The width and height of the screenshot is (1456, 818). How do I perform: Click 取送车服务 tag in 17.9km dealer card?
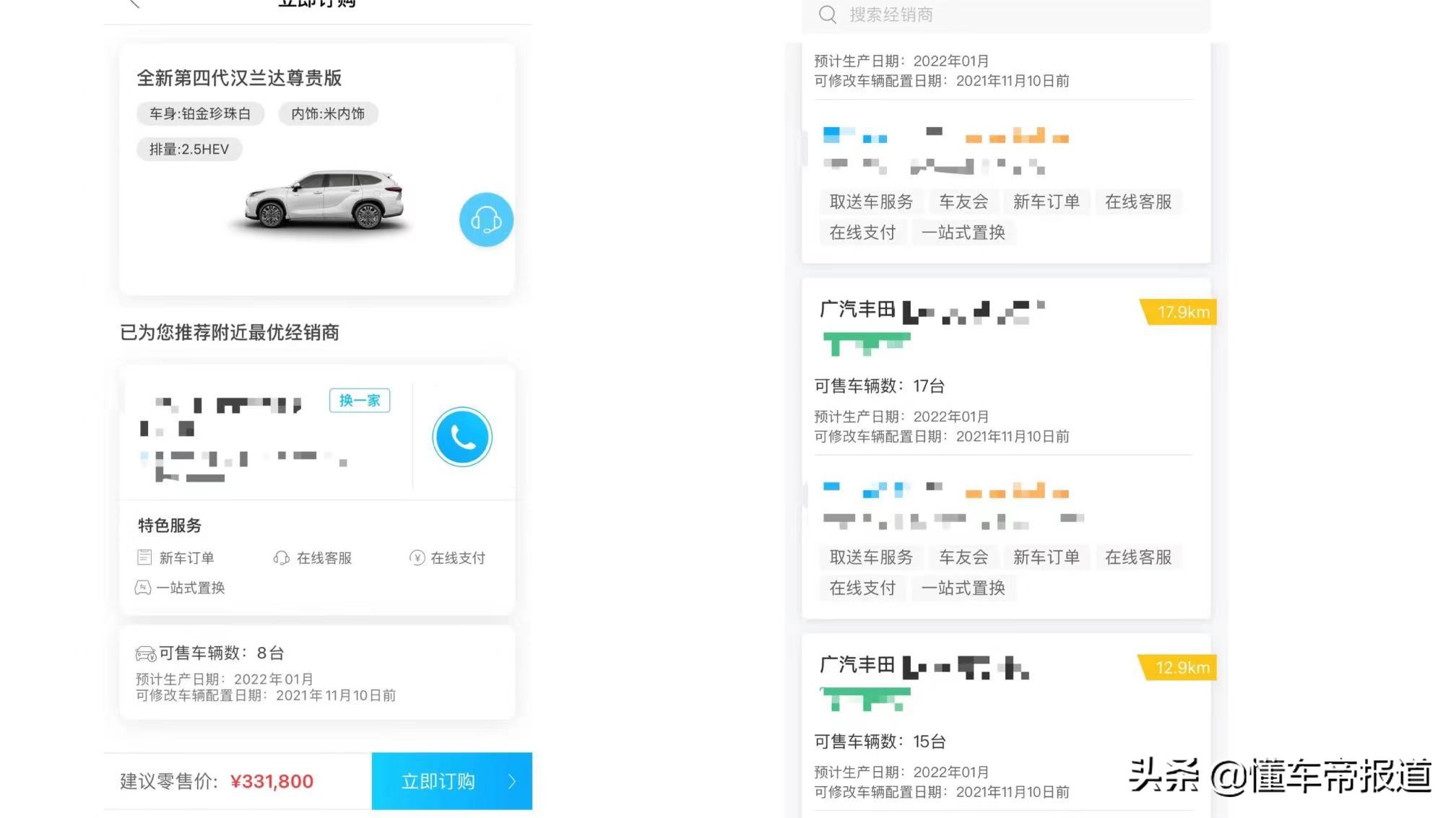click(x=871, y=557)
